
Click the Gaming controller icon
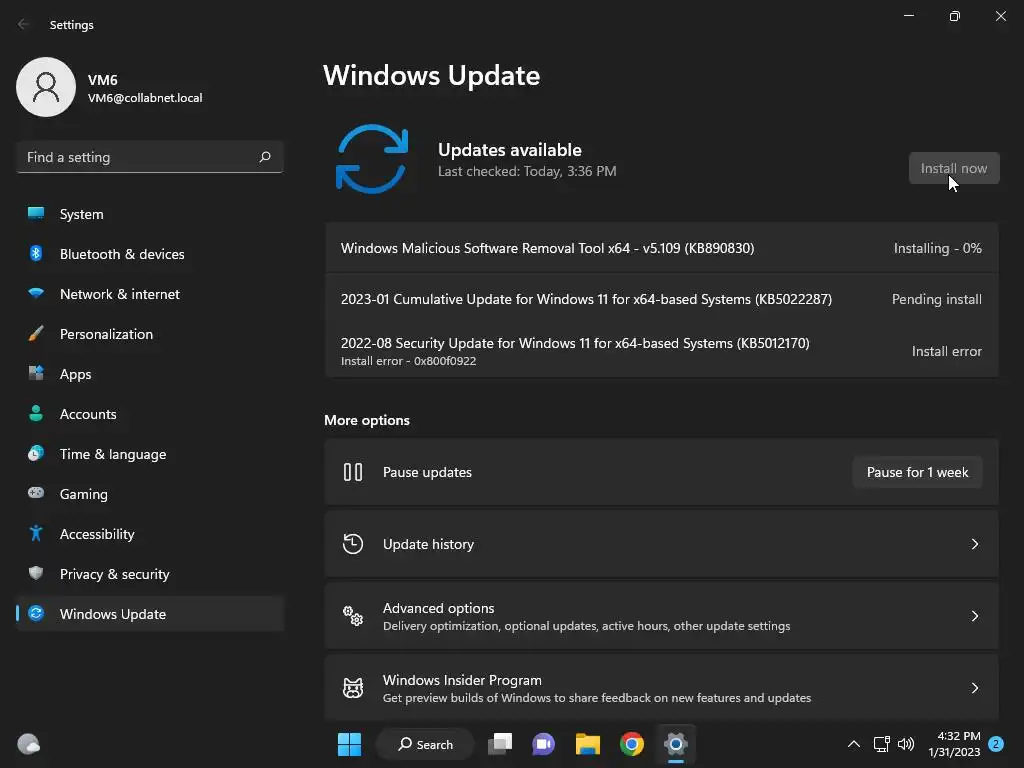click(36, 493)
